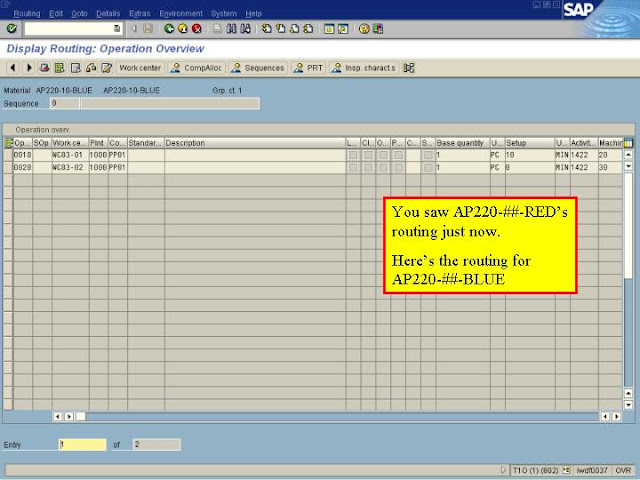The width and height of the screenshot is (640, 480).
Task: Toggle the S... checkbox in row 0010
Action: (428, 155)
